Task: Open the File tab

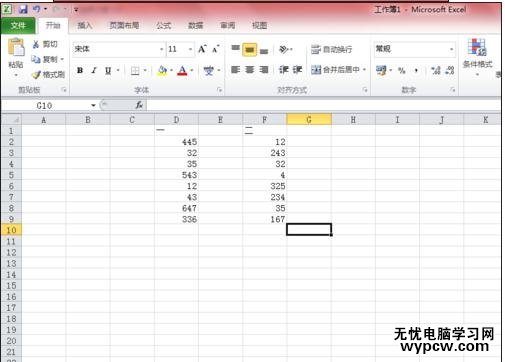Action: 18,25
